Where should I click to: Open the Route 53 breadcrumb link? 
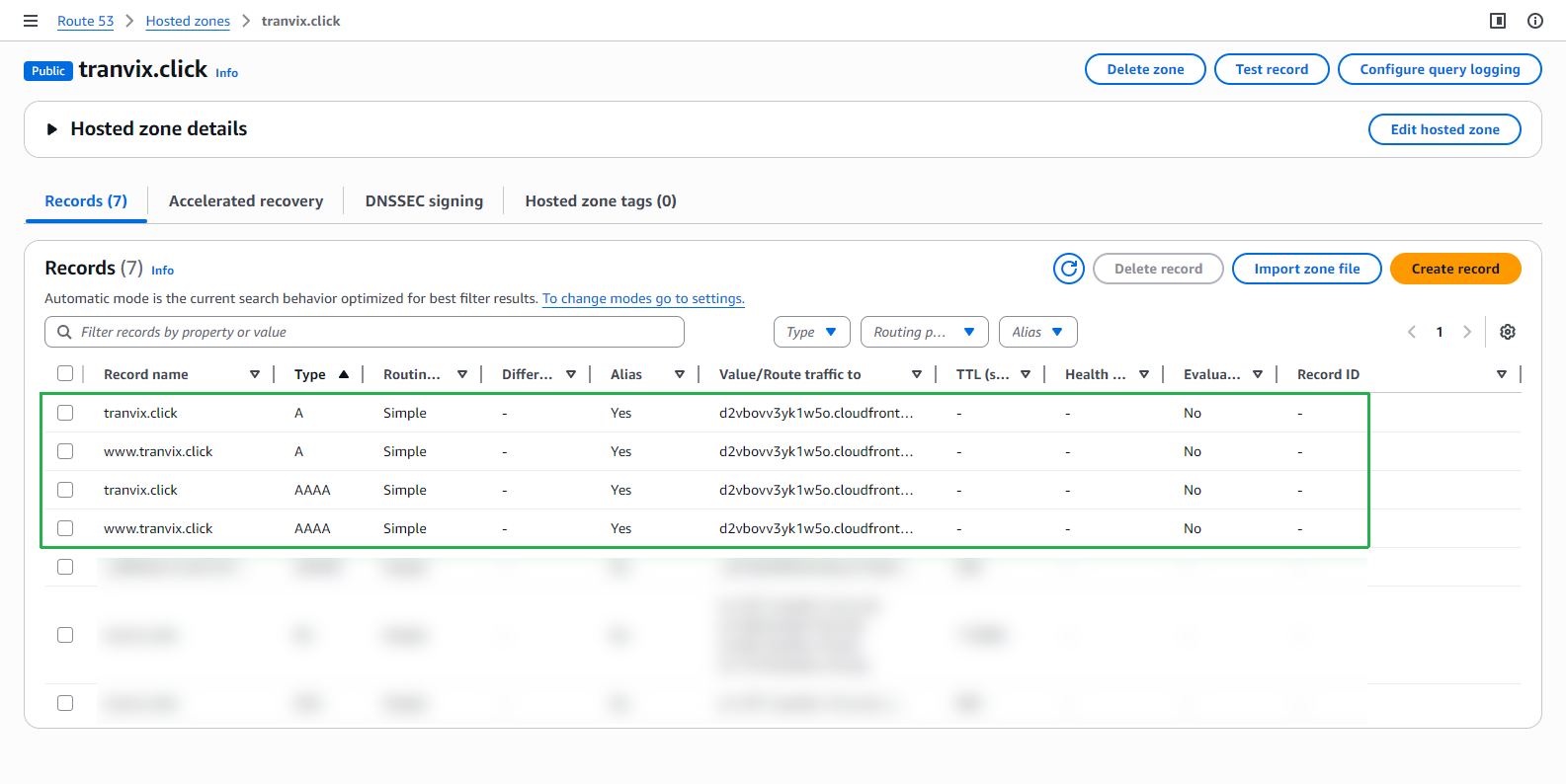click(85, 21)
